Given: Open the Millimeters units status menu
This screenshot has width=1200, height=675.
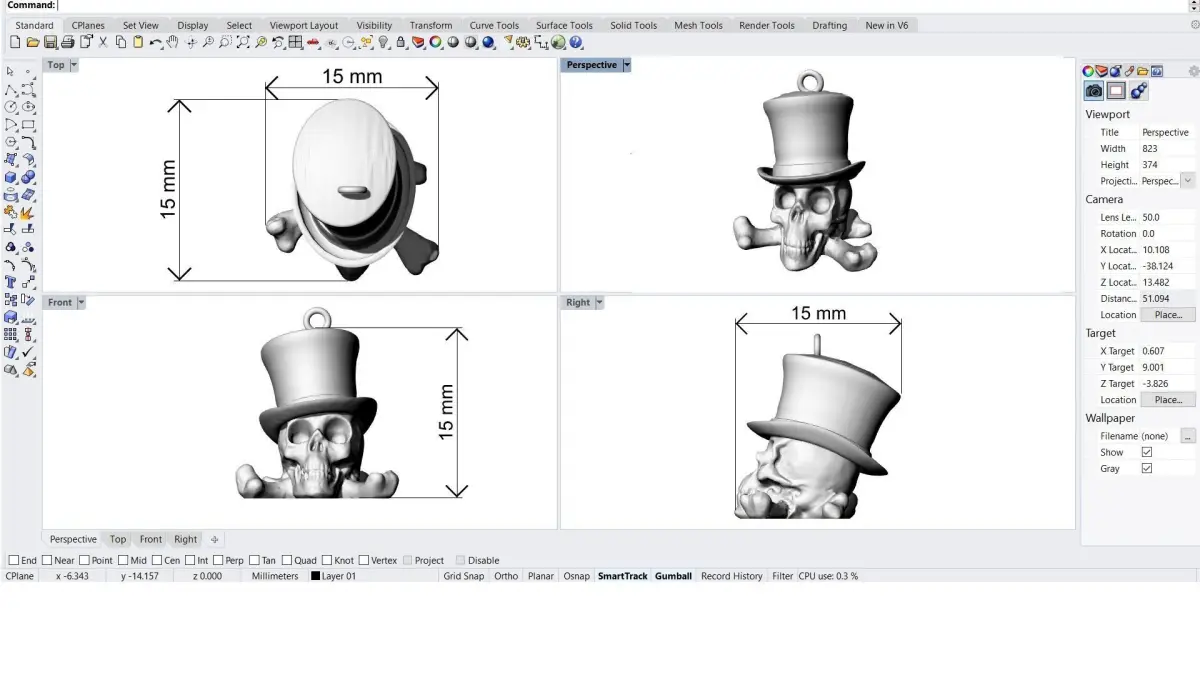Looking at the screenshot, I should click(x=275, y=576).
